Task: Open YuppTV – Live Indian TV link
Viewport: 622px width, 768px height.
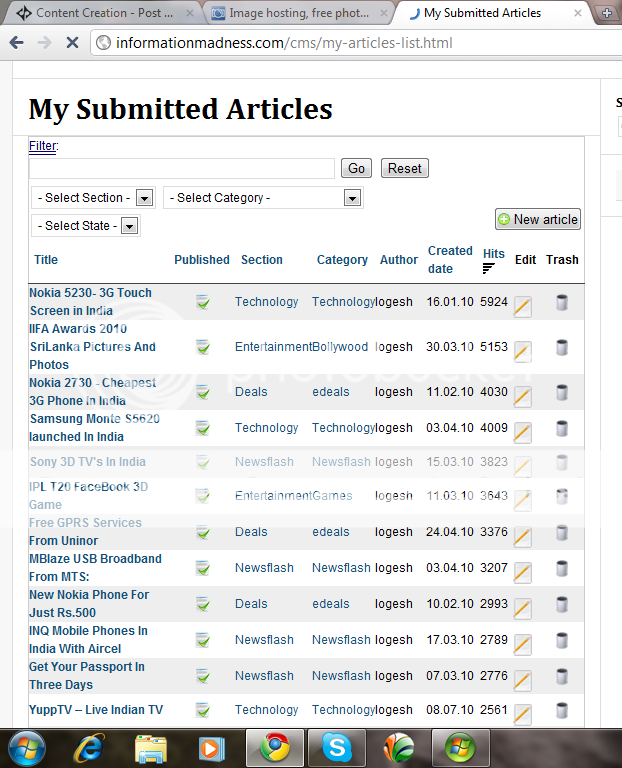Action: (96, 710)
